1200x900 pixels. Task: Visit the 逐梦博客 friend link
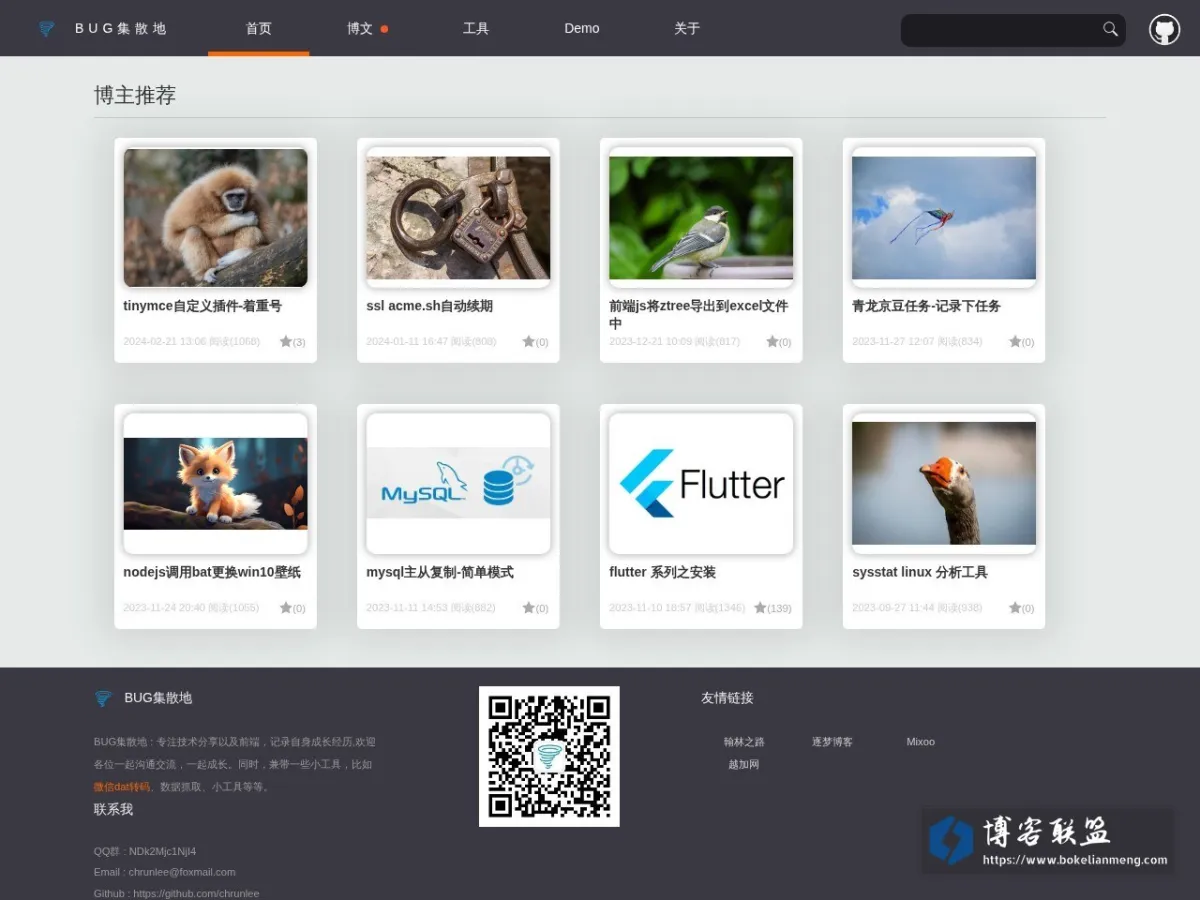coord(832,742)
